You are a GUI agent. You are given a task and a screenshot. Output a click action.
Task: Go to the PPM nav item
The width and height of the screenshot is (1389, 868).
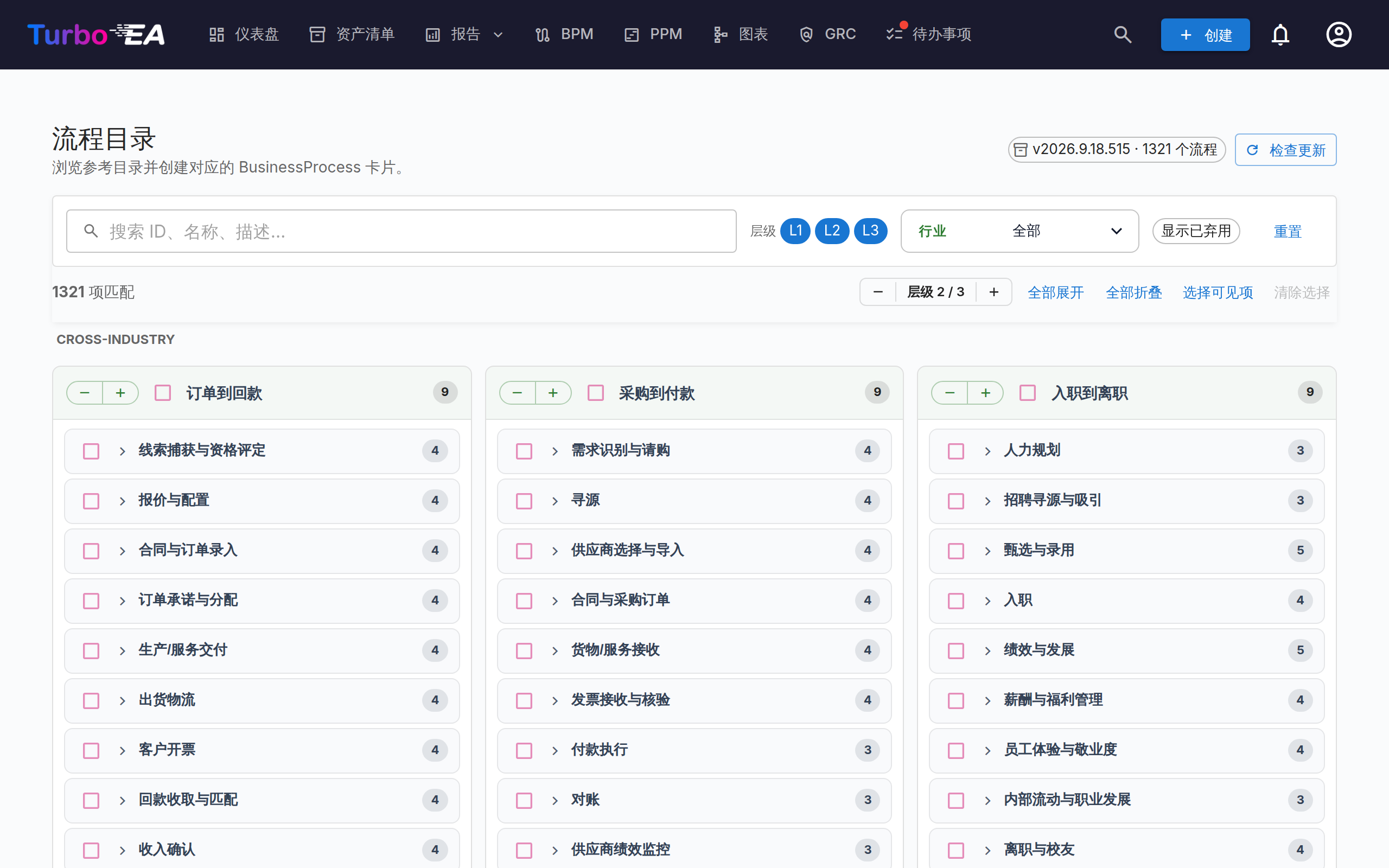point(653,34)
